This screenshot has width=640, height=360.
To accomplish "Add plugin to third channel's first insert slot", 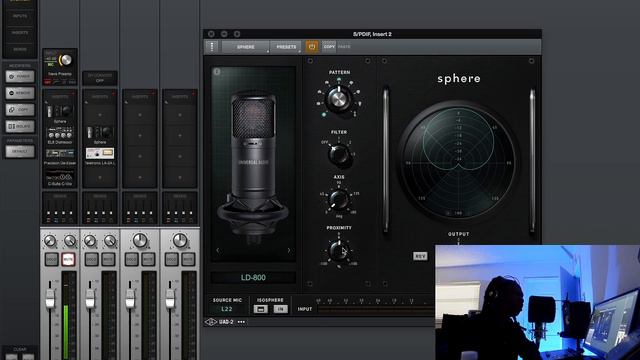I will point(140,115).
